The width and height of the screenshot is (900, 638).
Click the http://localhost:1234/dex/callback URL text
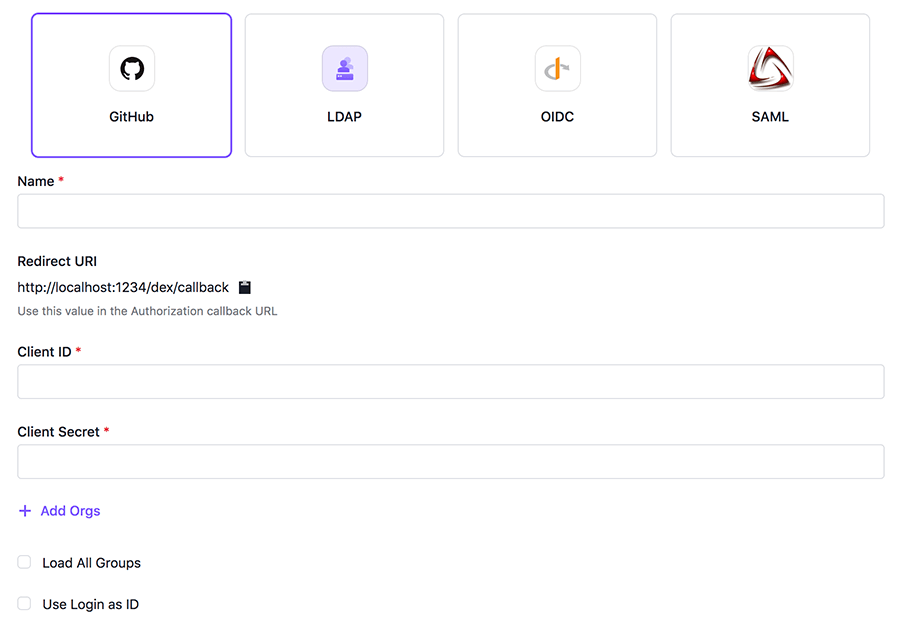click(x=123, y=287)
